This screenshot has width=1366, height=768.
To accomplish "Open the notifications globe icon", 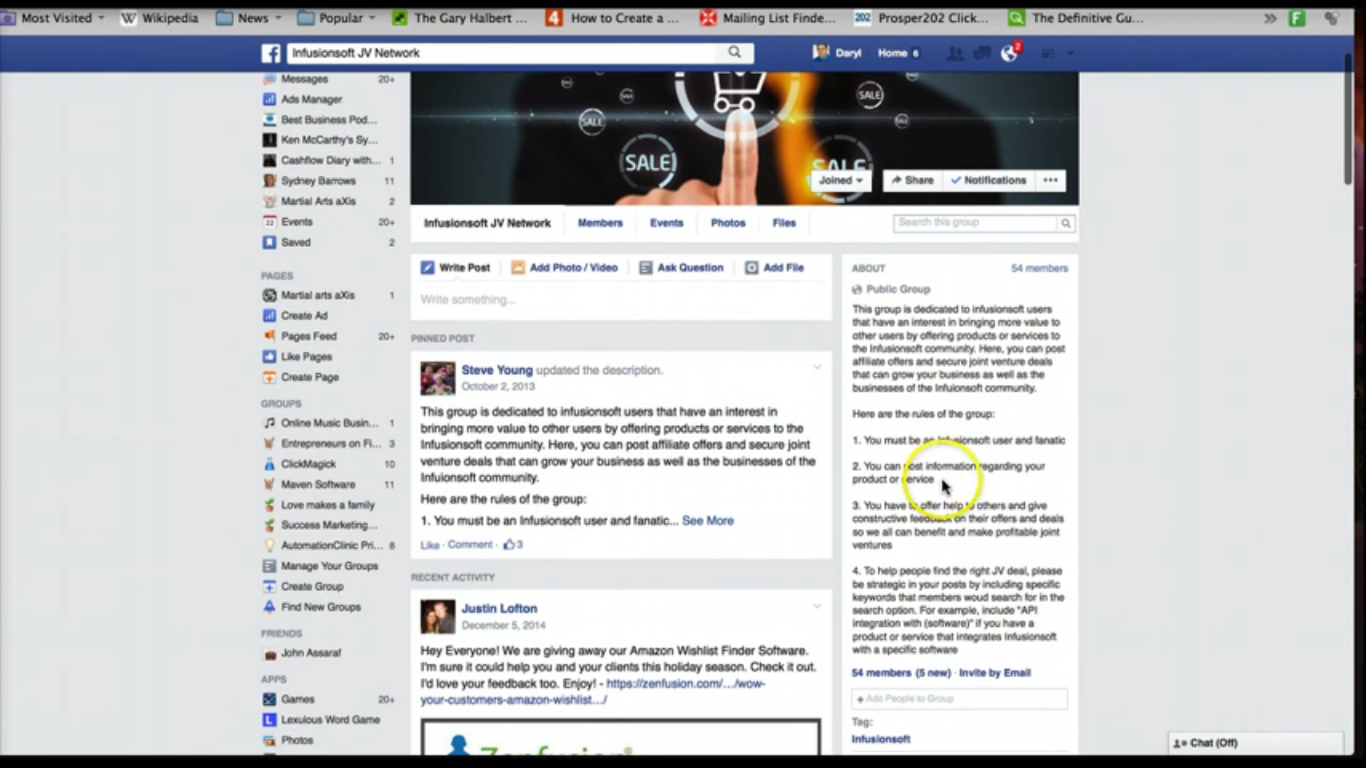I will tap(1009, 53).
